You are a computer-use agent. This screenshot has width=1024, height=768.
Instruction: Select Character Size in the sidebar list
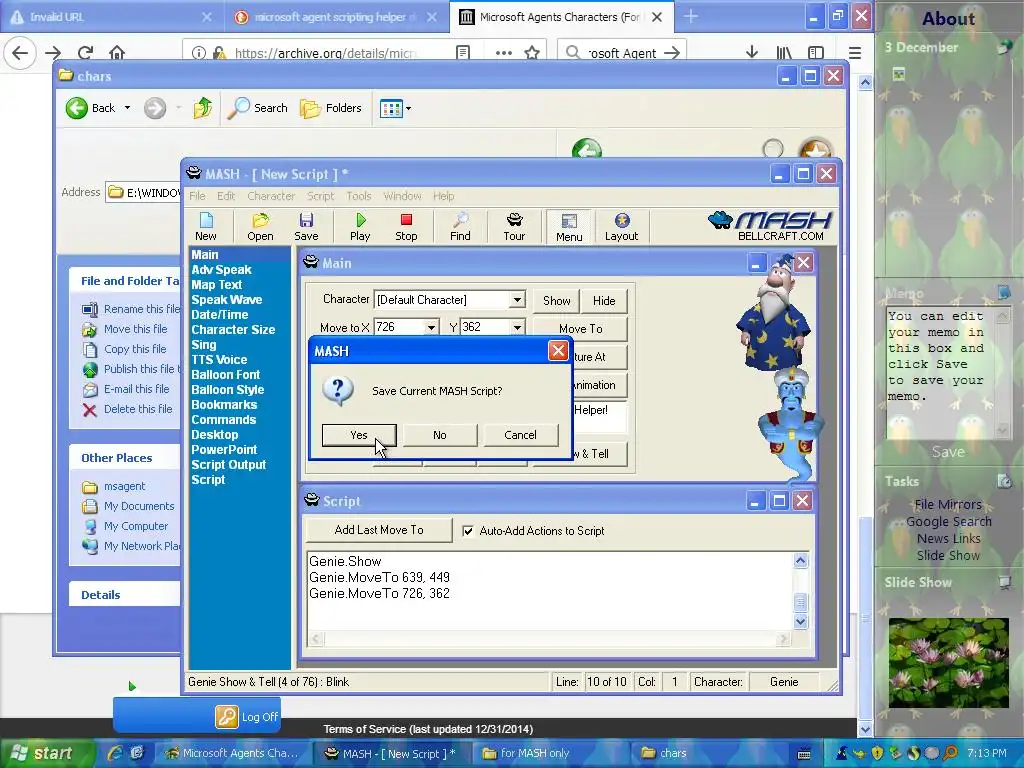(233, 330)
